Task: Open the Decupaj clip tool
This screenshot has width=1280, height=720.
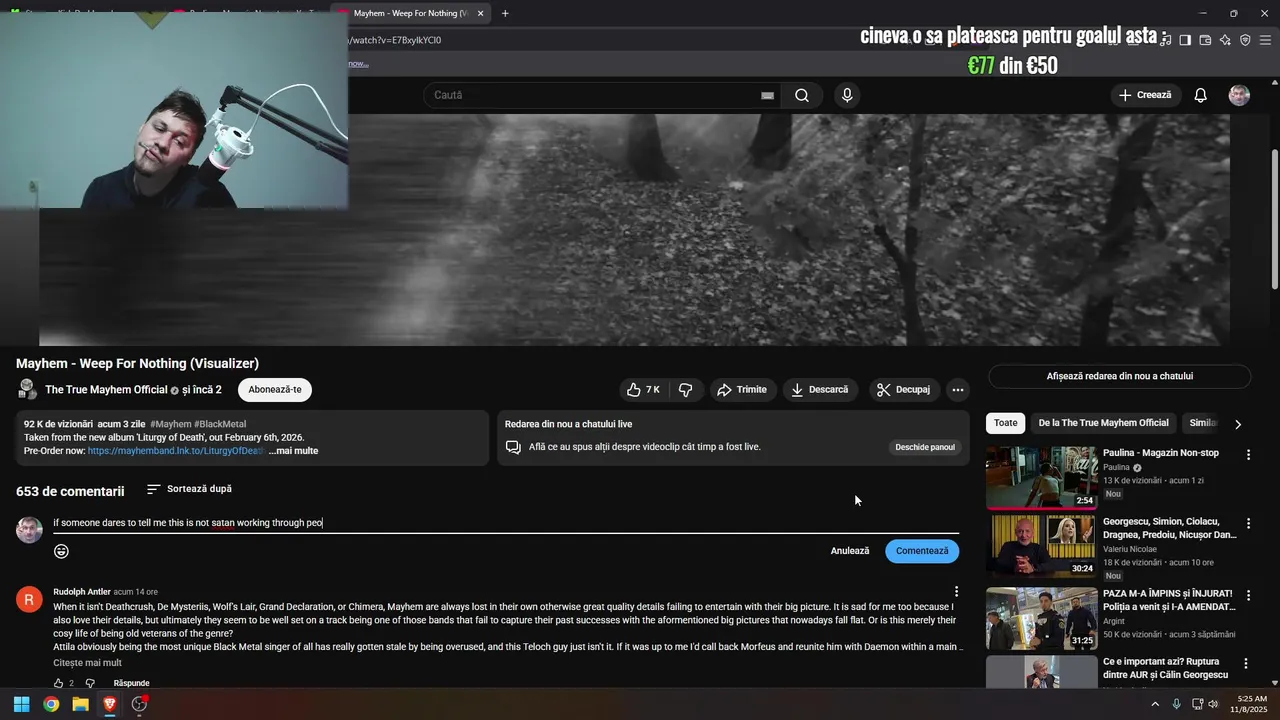Action: (903, 390)
